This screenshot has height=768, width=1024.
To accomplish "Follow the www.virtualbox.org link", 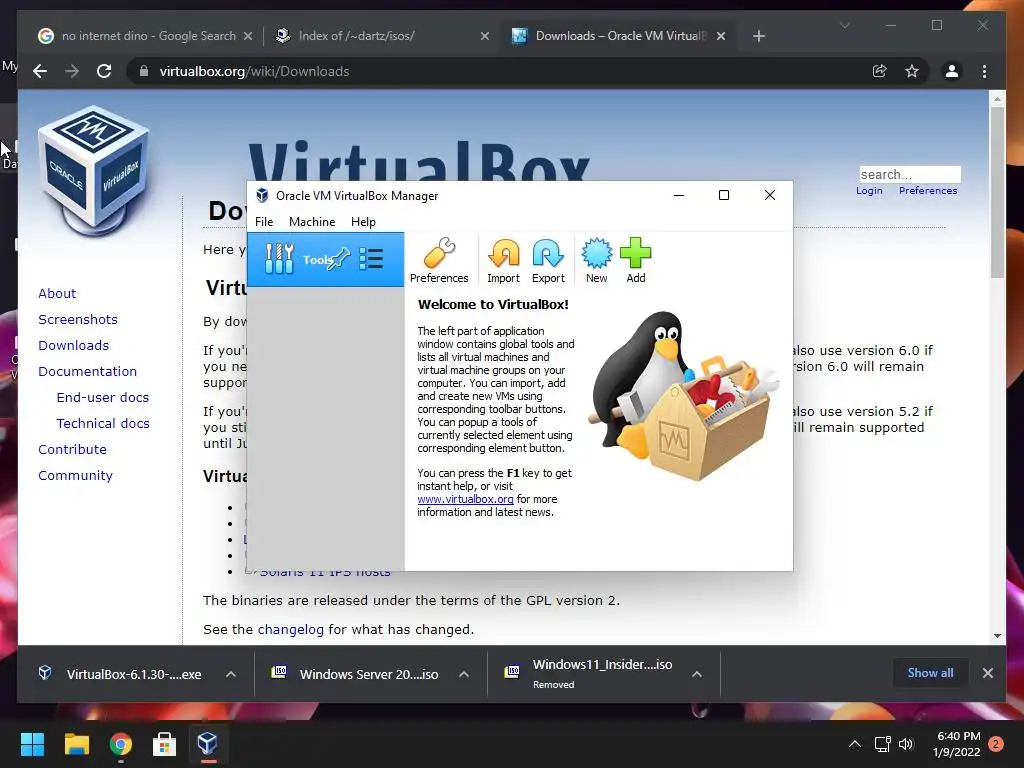I will pos(465,499).
